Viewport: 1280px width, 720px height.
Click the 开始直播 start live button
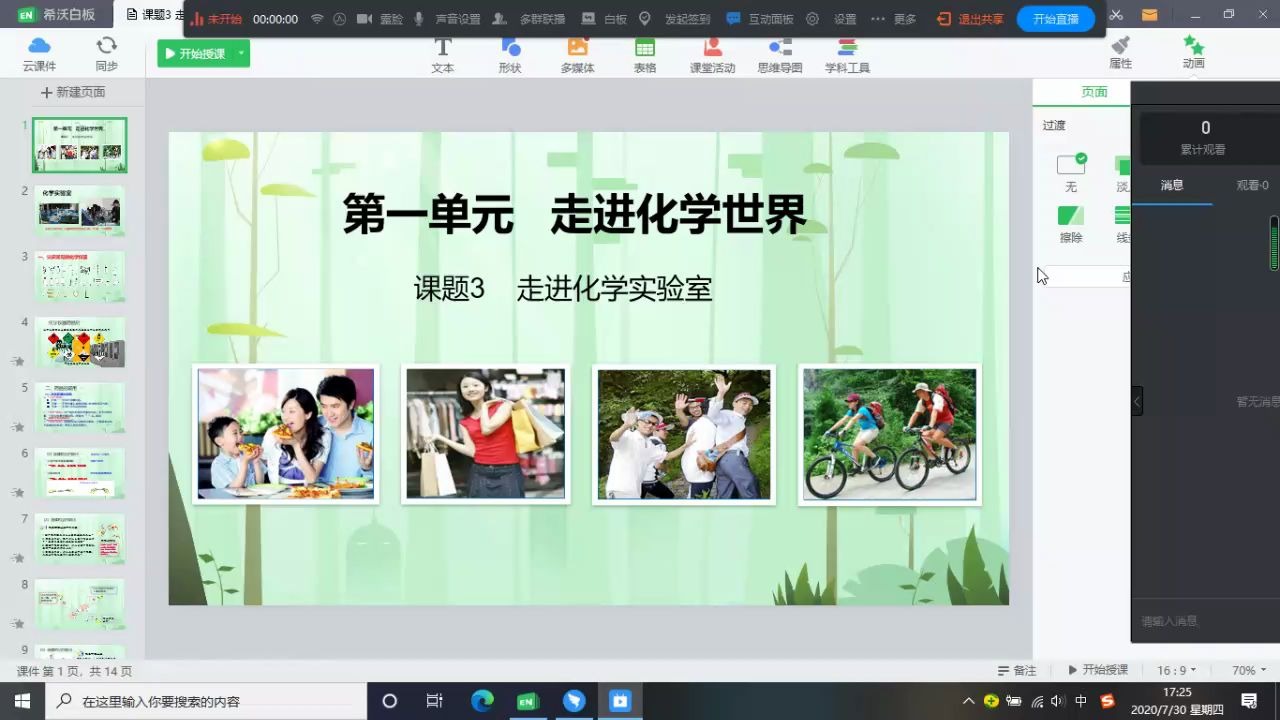click(1056, 19)
